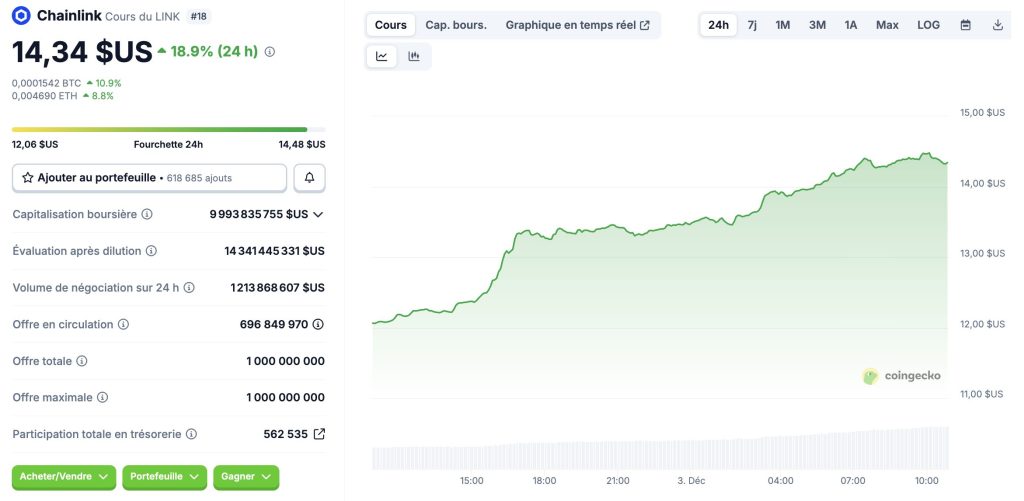Click Ajouter au portefeuille button
This screenshot has width=1024, height=501.
[x=149, y=177]
